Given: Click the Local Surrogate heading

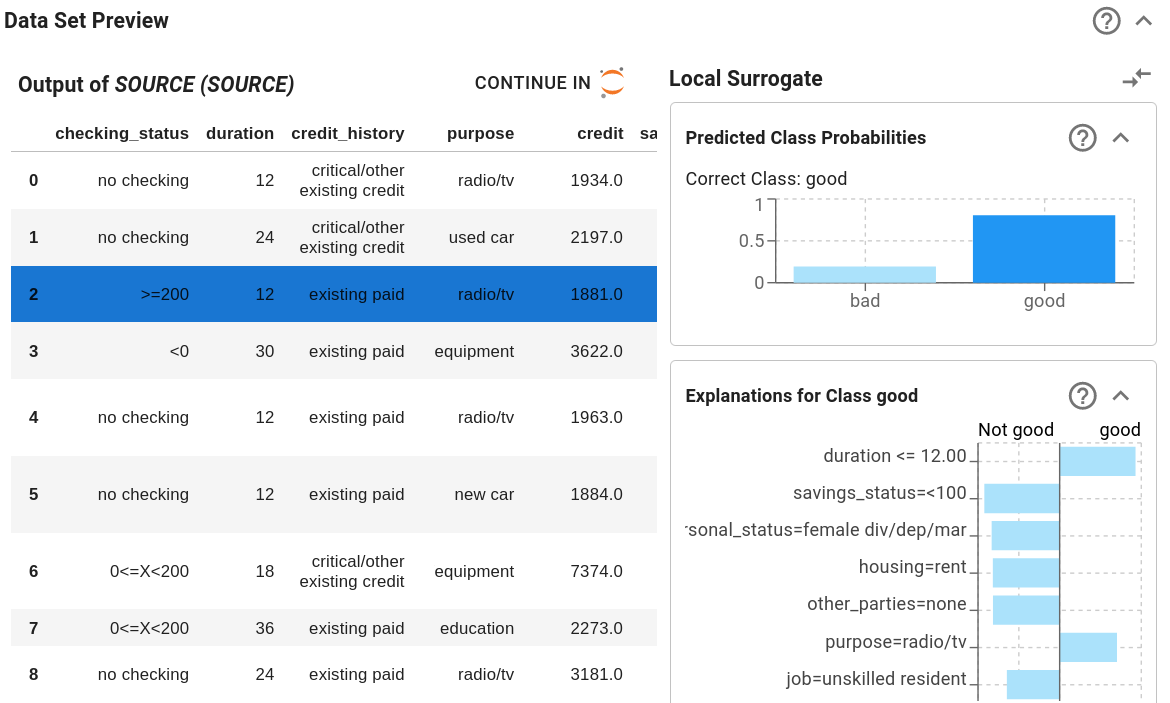Looking at the screenshot, I should pyautogui.click(x=745, y=78).
